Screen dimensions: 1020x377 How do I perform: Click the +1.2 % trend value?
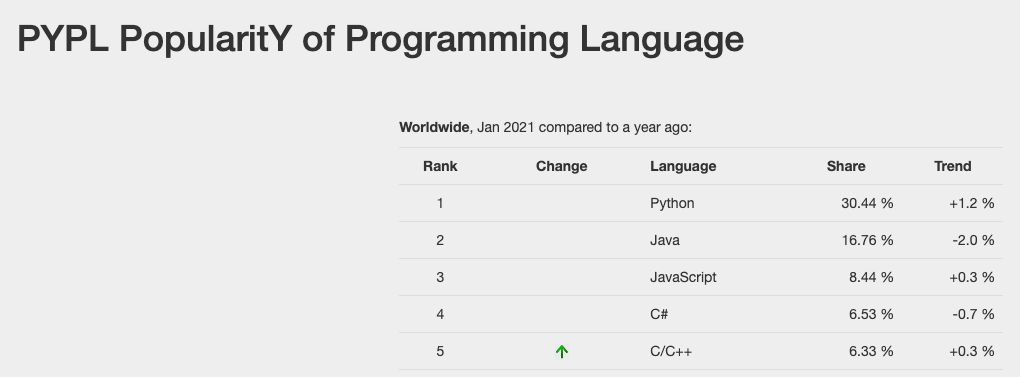[972, 203]
